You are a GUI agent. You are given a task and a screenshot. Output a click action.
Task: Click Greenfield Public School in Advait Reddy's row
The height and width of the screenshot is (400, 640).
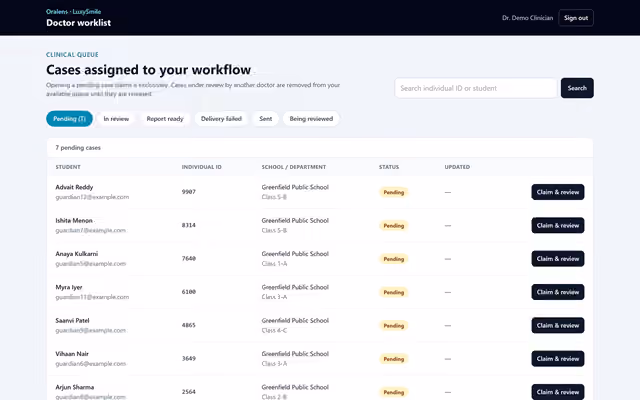(x=295, y=187)
